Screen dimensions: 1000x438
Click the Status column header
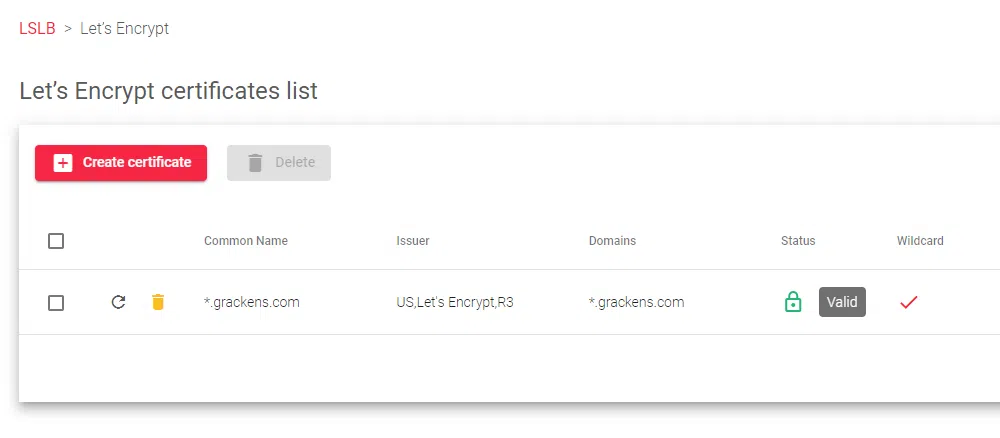[798, 241]
